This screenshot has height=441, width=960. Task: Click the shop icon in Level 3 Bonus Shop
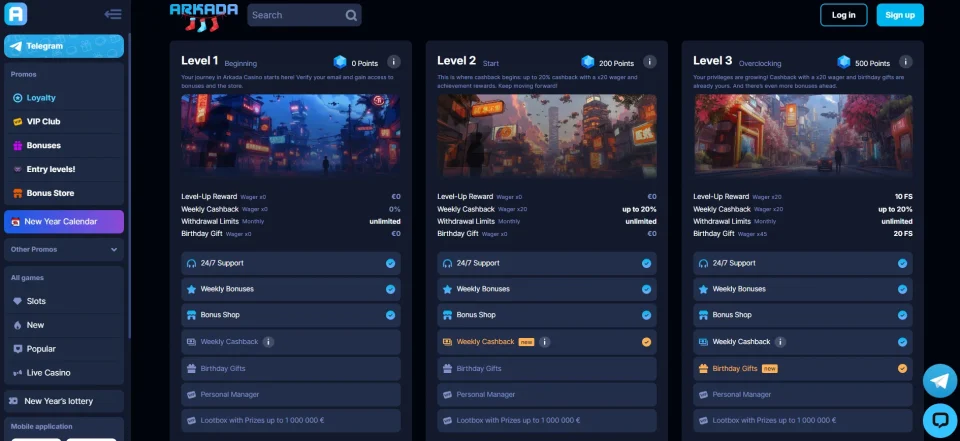point(703,315)
